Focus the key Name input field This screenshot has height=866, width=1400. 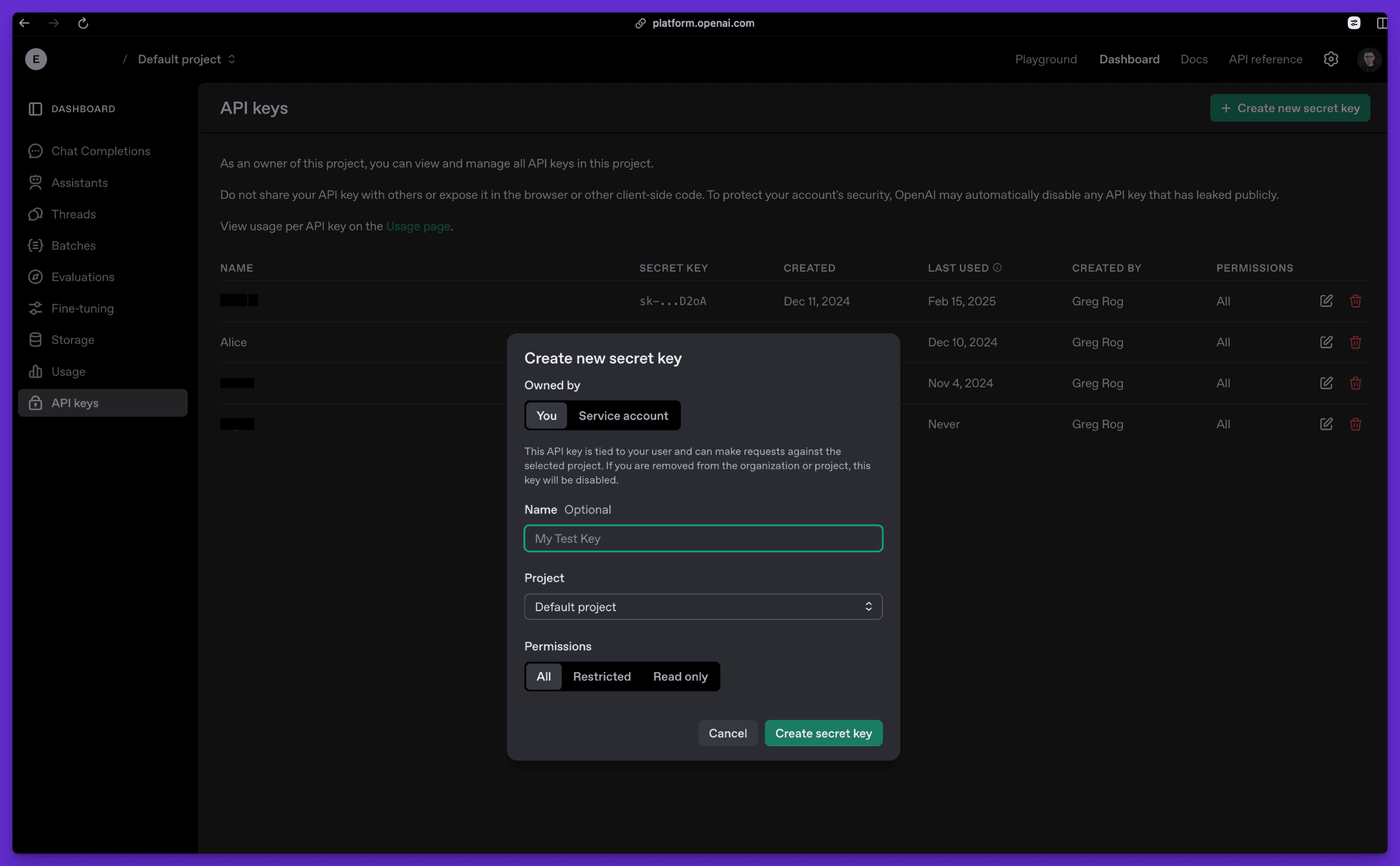703,538
